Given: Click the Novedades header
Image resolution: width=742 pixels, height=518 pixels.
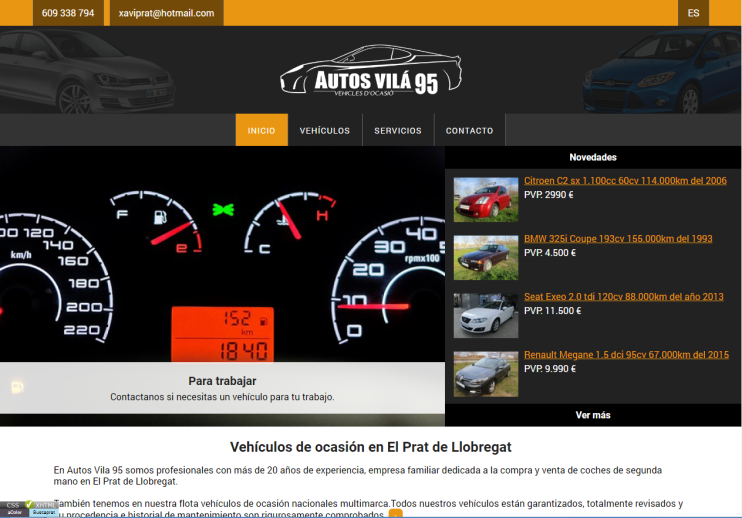Looking at the screenshot, I should (x=593, y=157).
